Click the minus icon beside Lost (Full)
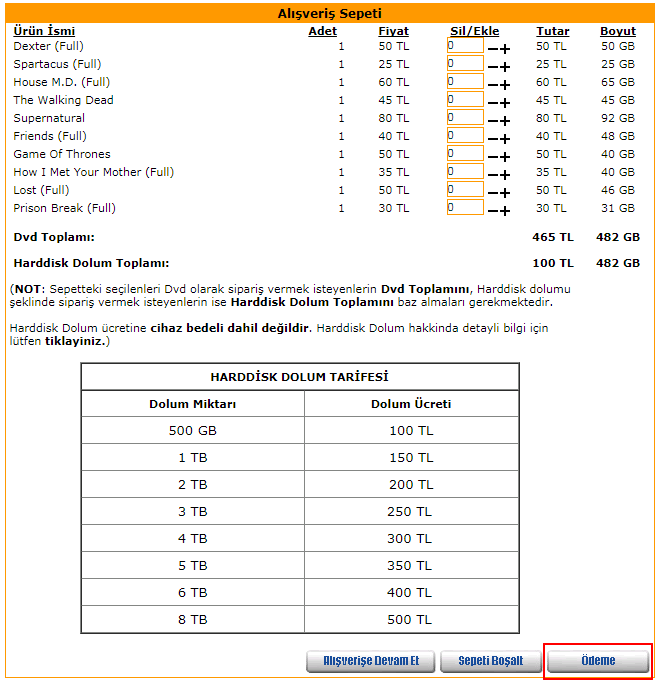Screen dimensions: 660x700 [x=493, y=193]
